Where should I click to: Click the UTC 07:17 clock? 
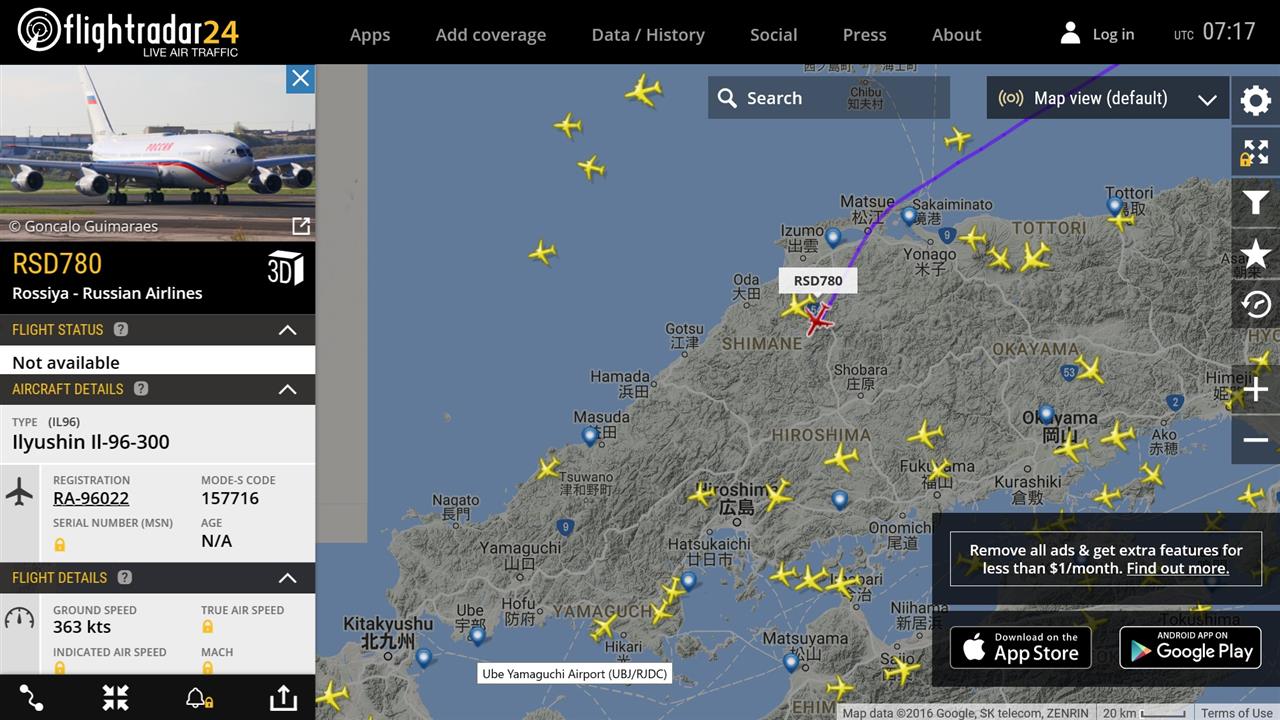[x=1214, y=33]
